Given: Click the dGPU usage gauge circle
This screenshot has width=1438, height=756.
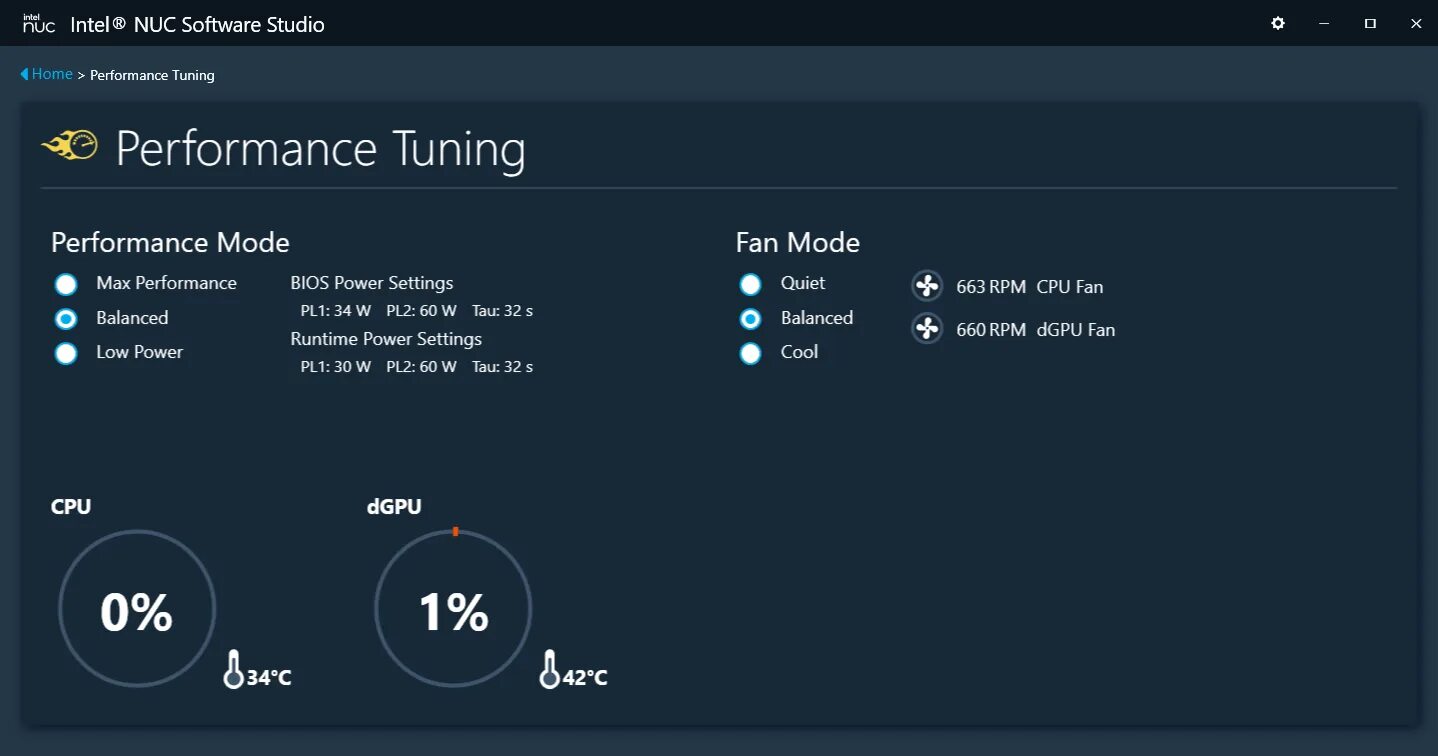Looking at the screenshot, I should [x=453, y=609].
